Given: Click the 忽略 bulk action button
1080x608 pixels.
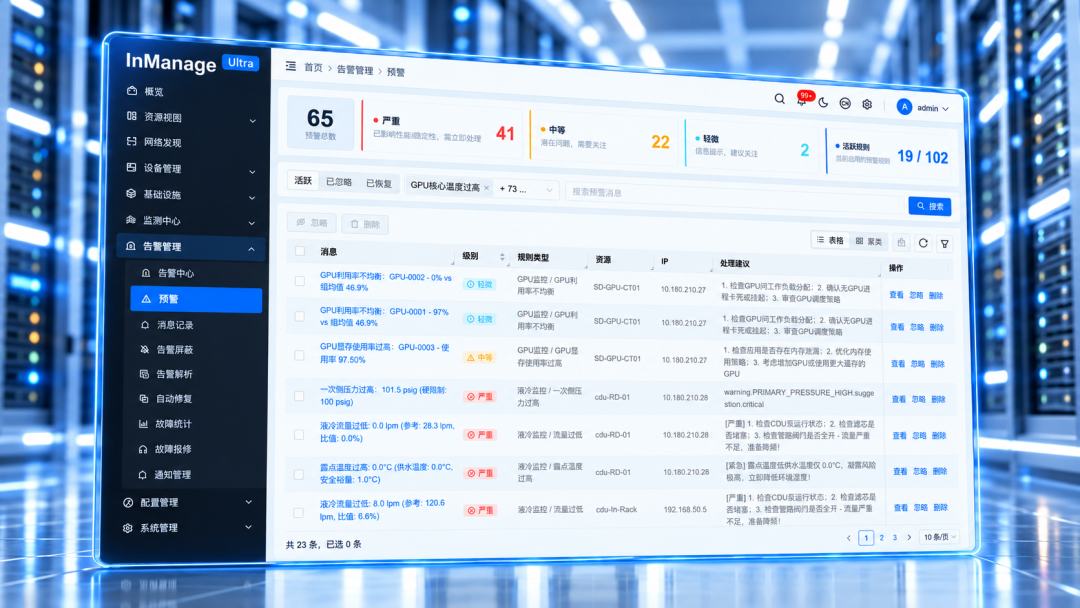Looking at the screenshot, I should [311, 222].
